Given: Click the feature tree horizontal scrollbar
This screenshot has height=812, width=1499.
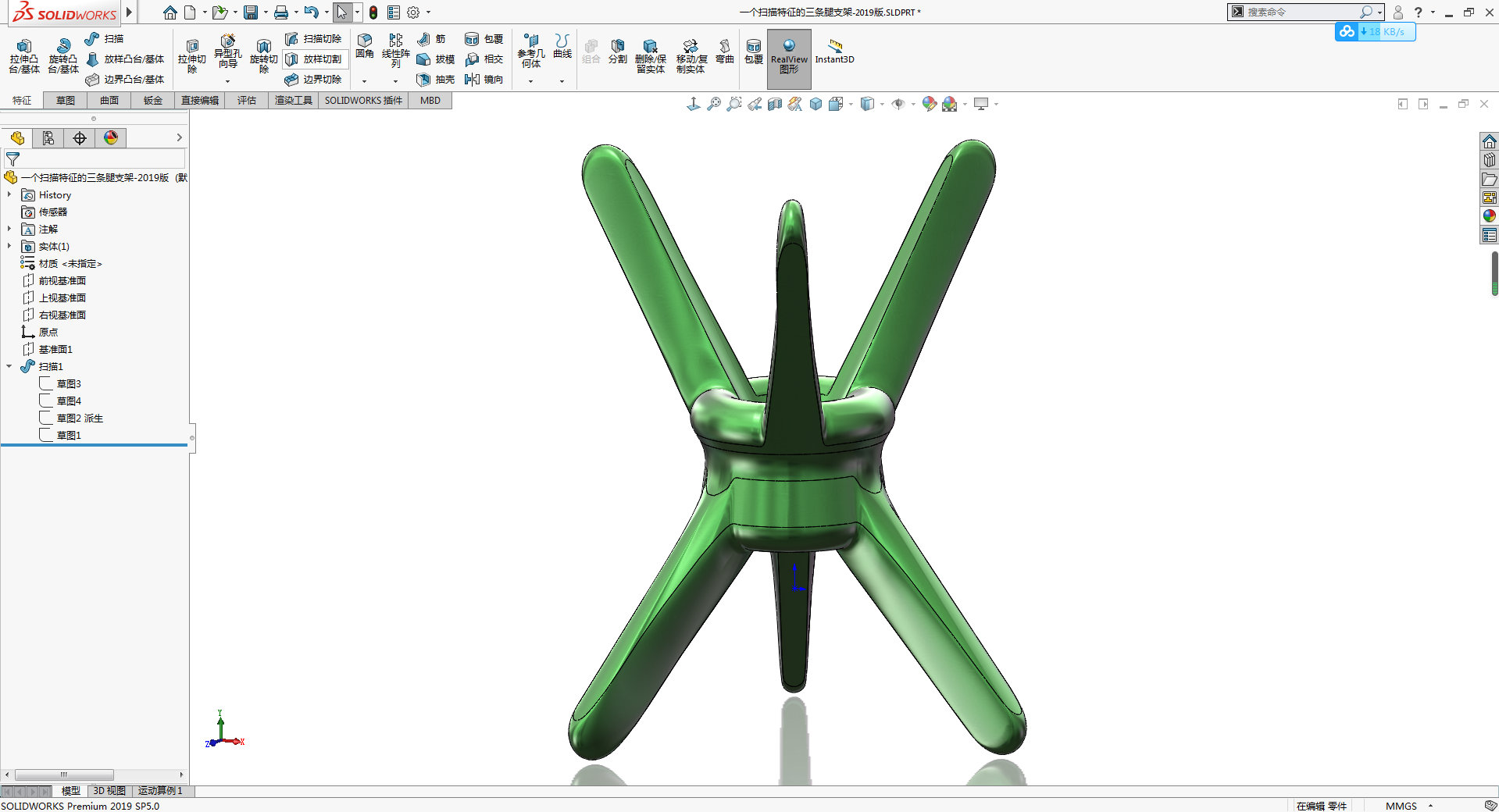Looking at the screenshot, I should [x=64, y=775].
